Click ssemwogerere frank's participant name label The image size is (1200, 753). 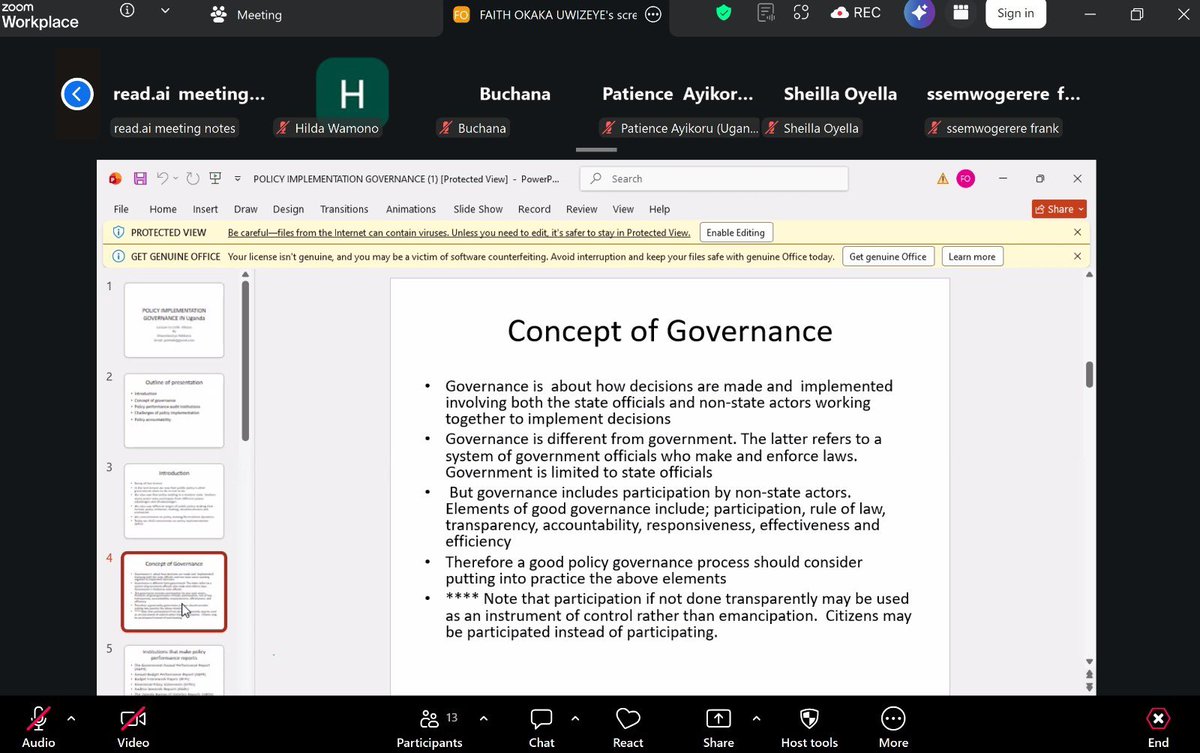point(993,128)
